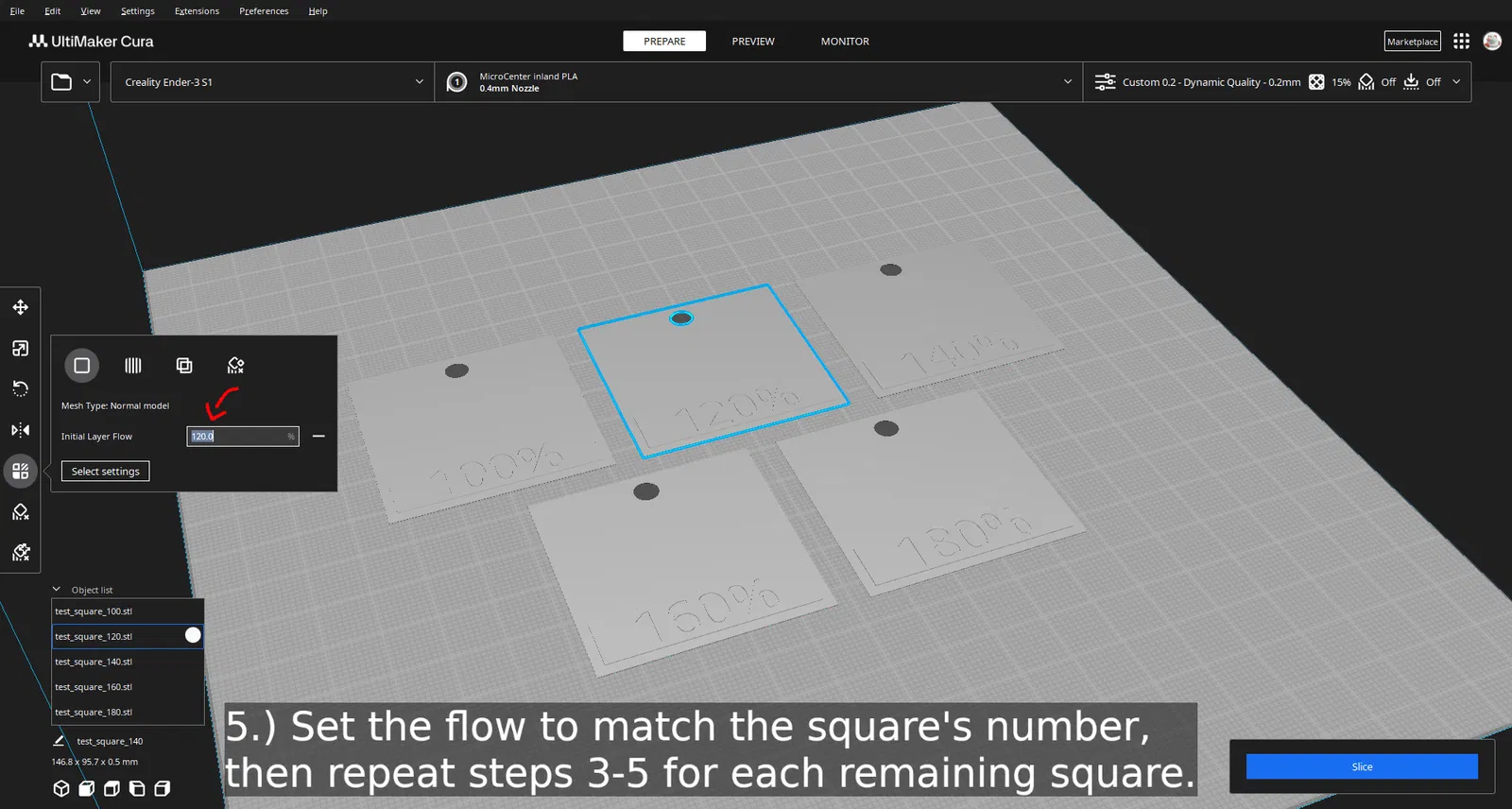The width and height of the screenshot is (1512, 809).
Task: Click the Slice button
Action: coord(1362,766)
